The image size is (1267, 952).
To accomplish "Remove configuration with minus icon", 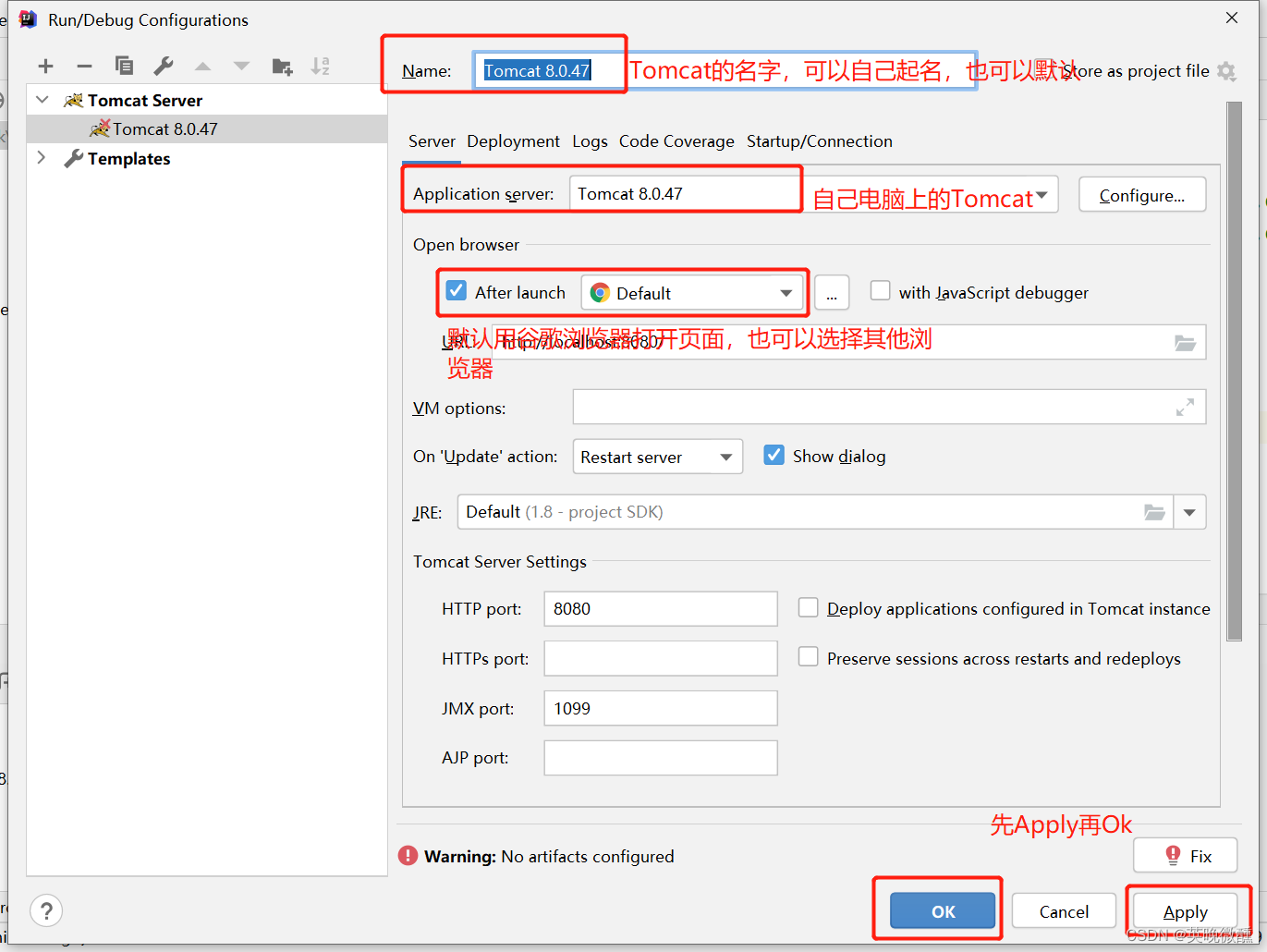I will pyautogui.click(x=84, y=67).
